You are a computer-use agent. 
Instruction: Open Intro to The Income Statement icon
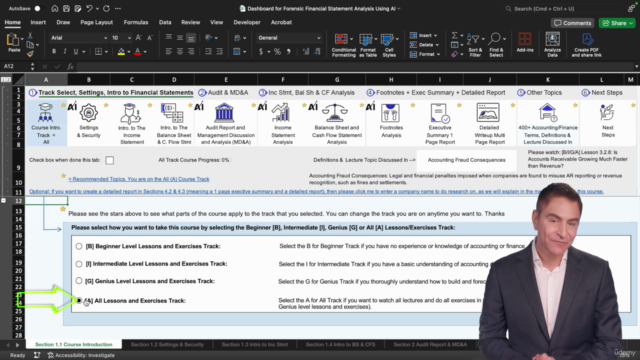[x=131, y=114]
